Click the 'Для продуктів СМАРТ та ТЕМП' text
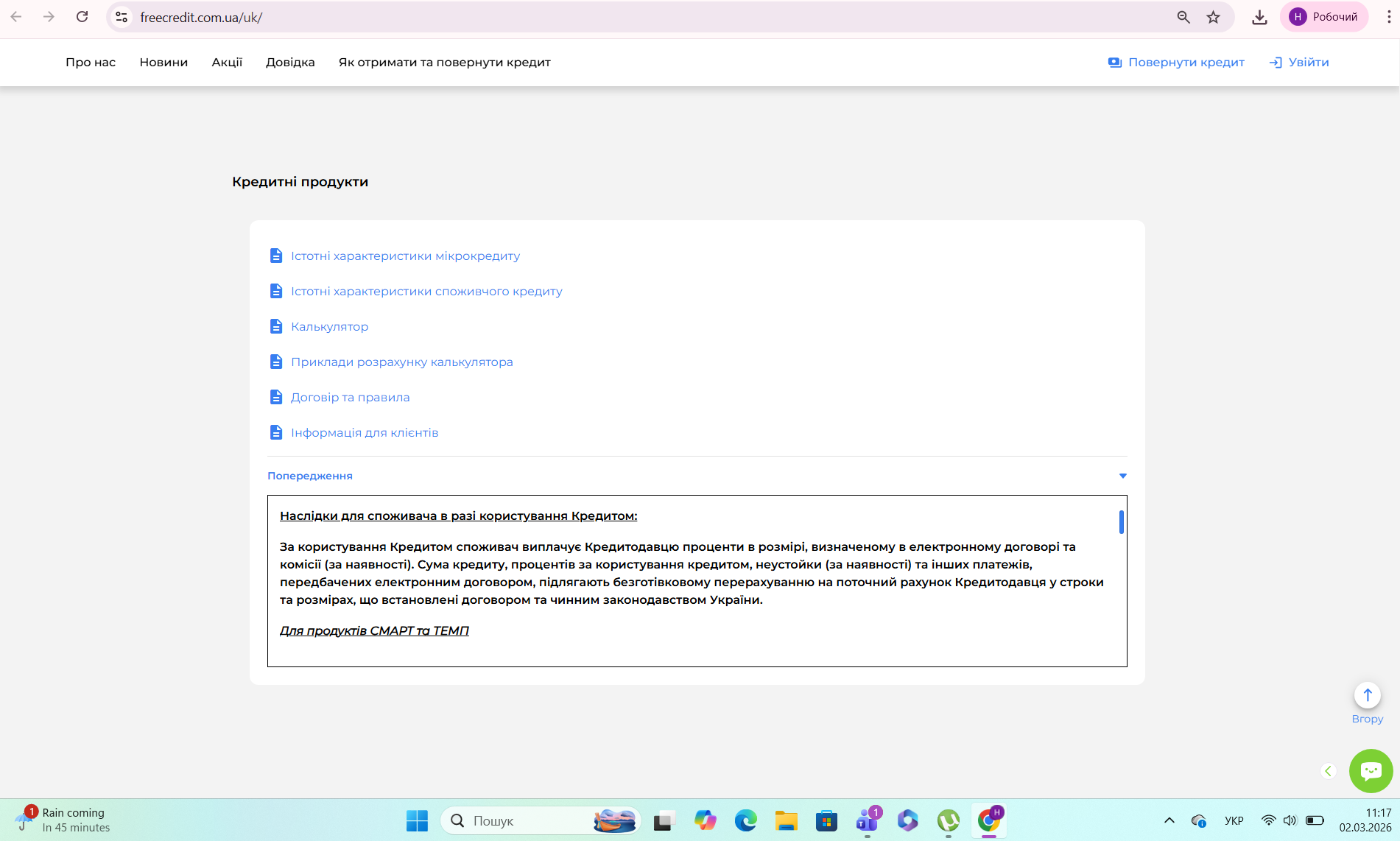1400x841 pixels. [374, 631]
